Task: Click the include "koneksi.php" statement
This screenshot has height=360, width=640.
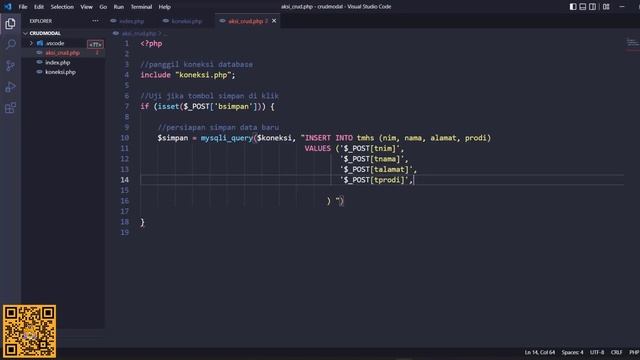Action: (188, 75)
